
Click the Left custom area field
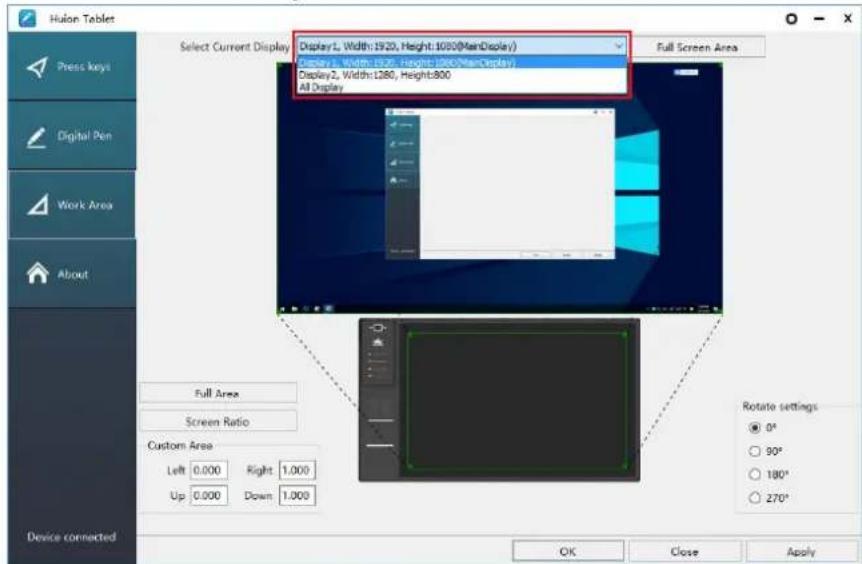tap(209, 470)
